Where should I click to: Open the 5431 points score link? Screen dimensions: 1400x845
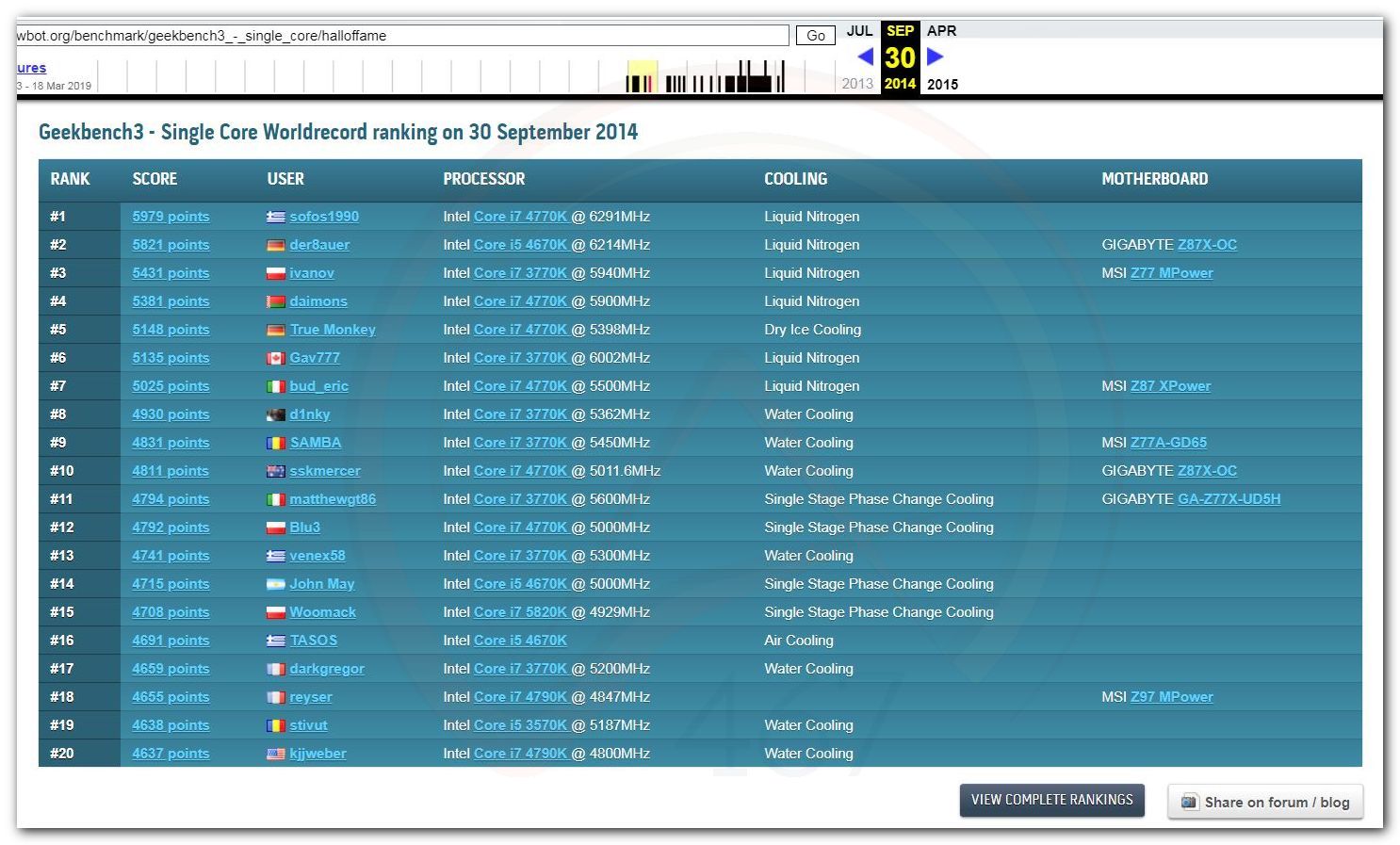(x=171, y=273)
